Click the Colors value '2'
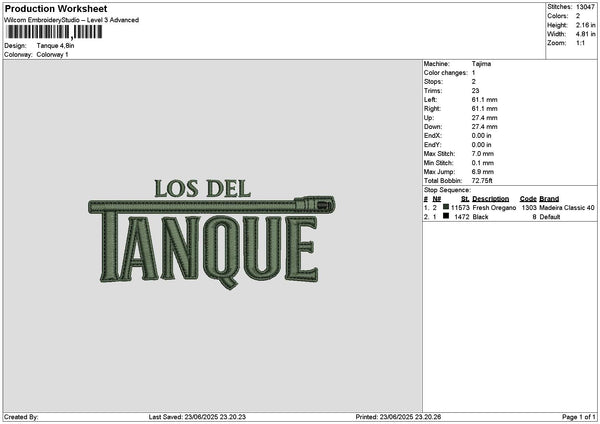The width and height of the screenshot is (600, 424). 578,16
